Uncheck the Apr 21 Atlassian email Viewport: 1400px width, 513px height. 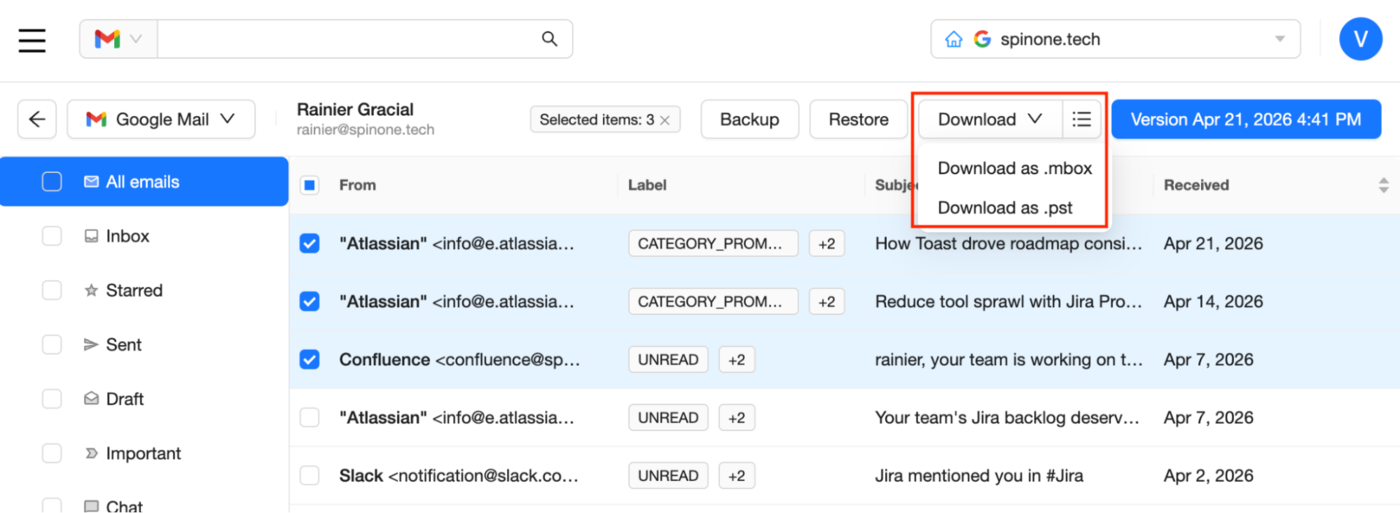click(x=310, y=243)
